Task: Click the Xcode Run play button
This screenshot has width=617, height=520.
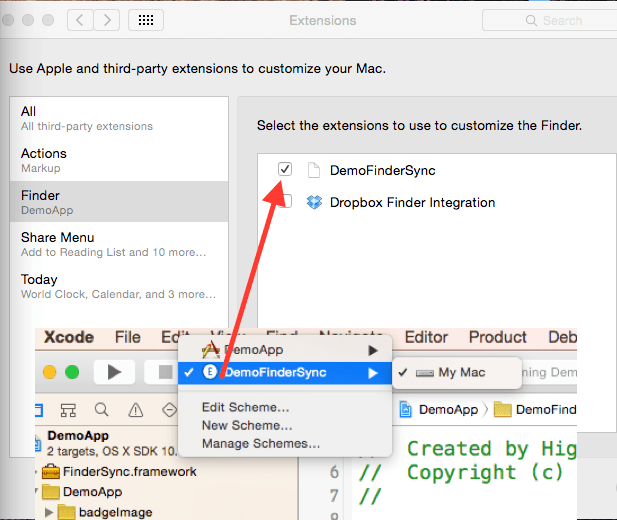Action: [x=114, y=372]
